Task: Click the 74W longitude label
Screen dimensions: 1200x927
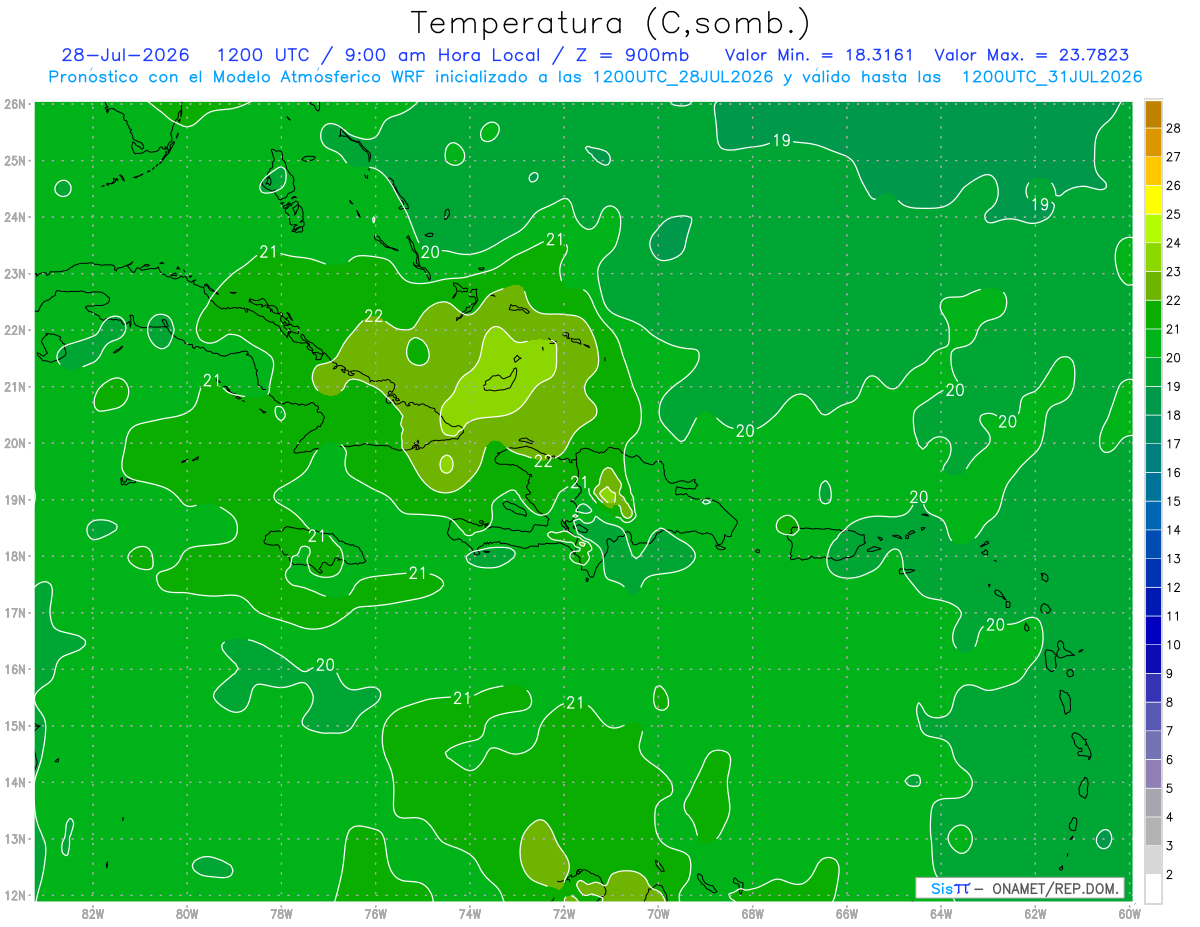Action: point(469,913)
